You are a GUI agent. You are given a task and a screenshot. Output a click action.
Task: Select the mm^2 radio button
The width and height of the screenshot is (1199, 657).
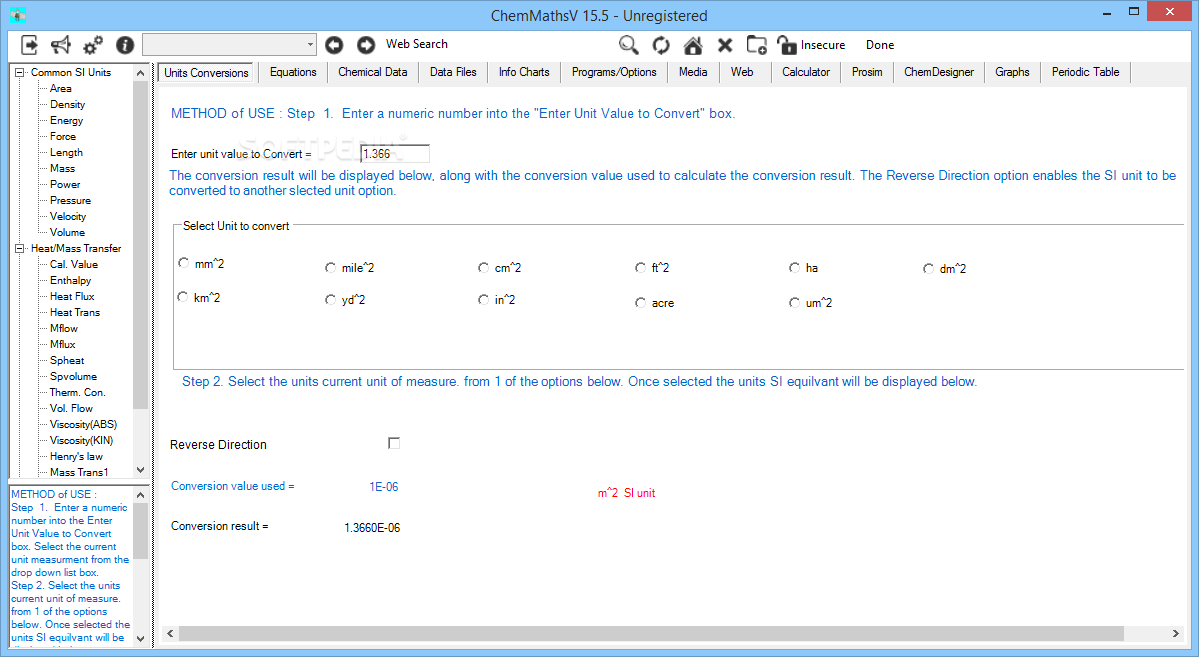[184, 263]
